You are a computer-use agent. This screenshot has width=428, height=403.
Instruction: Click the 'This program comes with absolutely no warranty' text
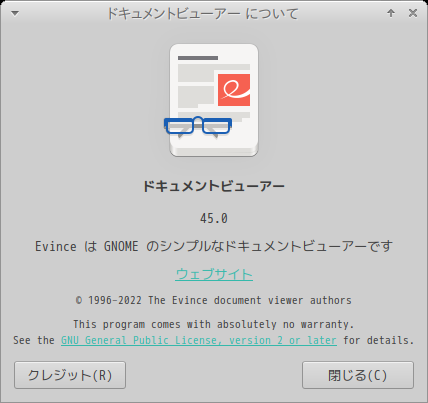[x=214, y=324]
